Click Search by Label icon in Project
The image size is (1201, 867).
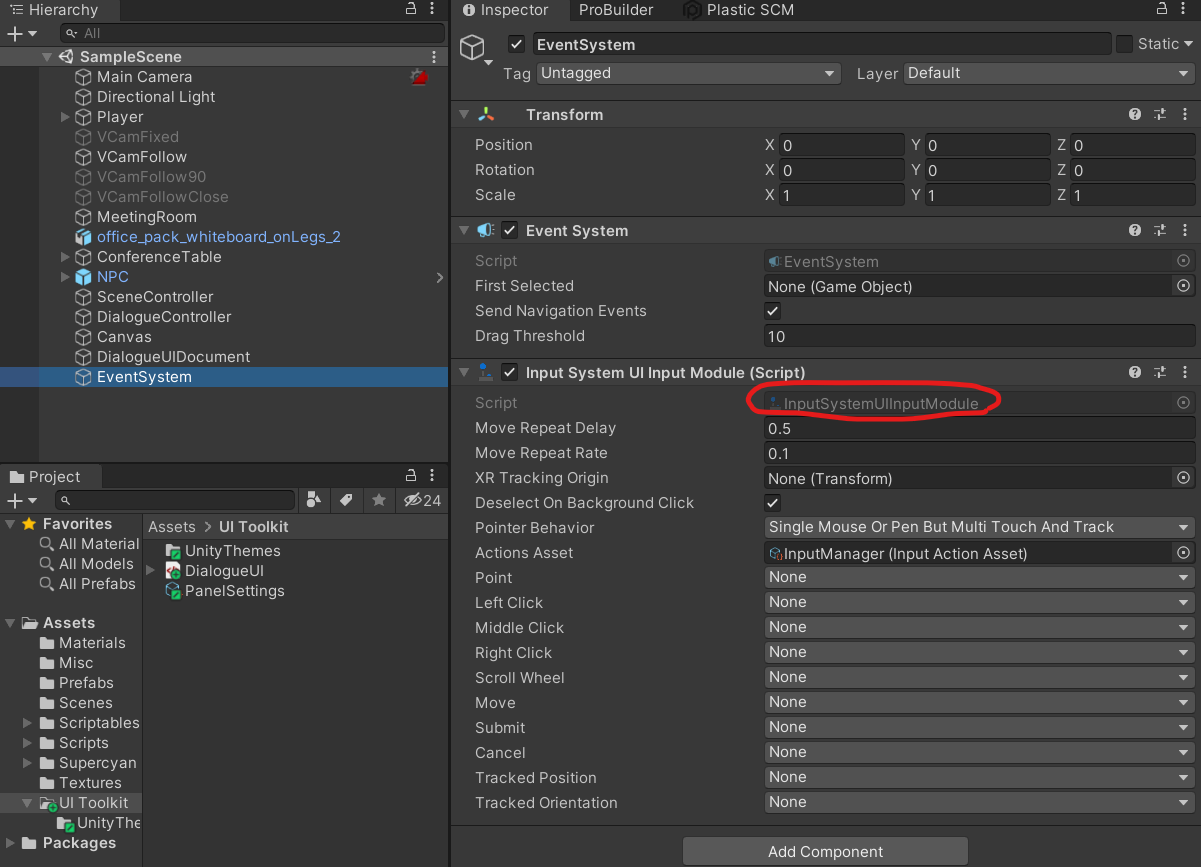click(346, 500)
